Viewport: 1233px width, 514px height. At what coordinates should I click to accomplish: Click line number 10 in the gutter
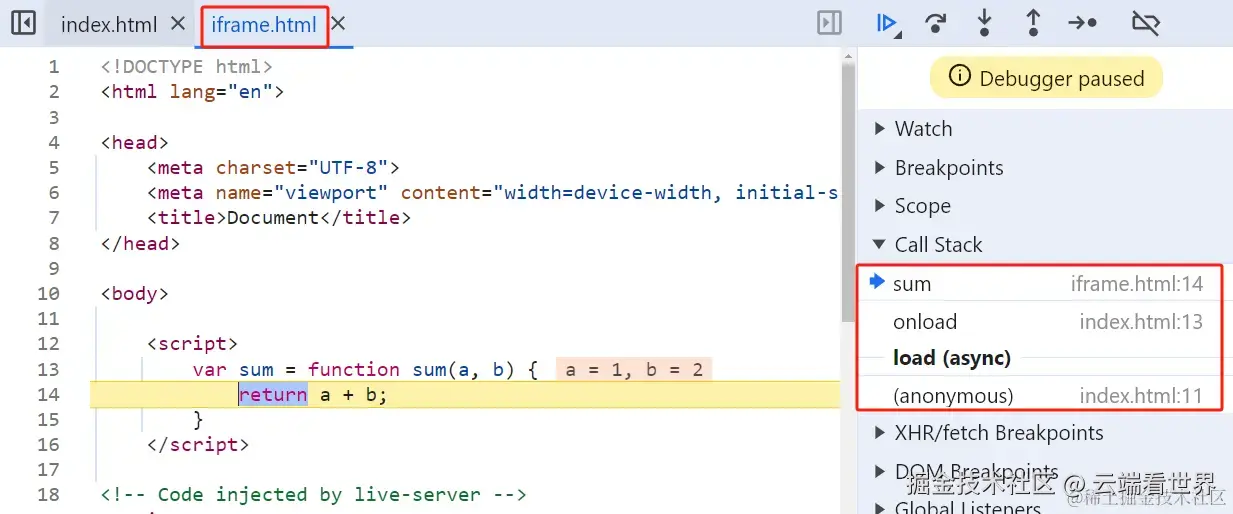[48, 293]
